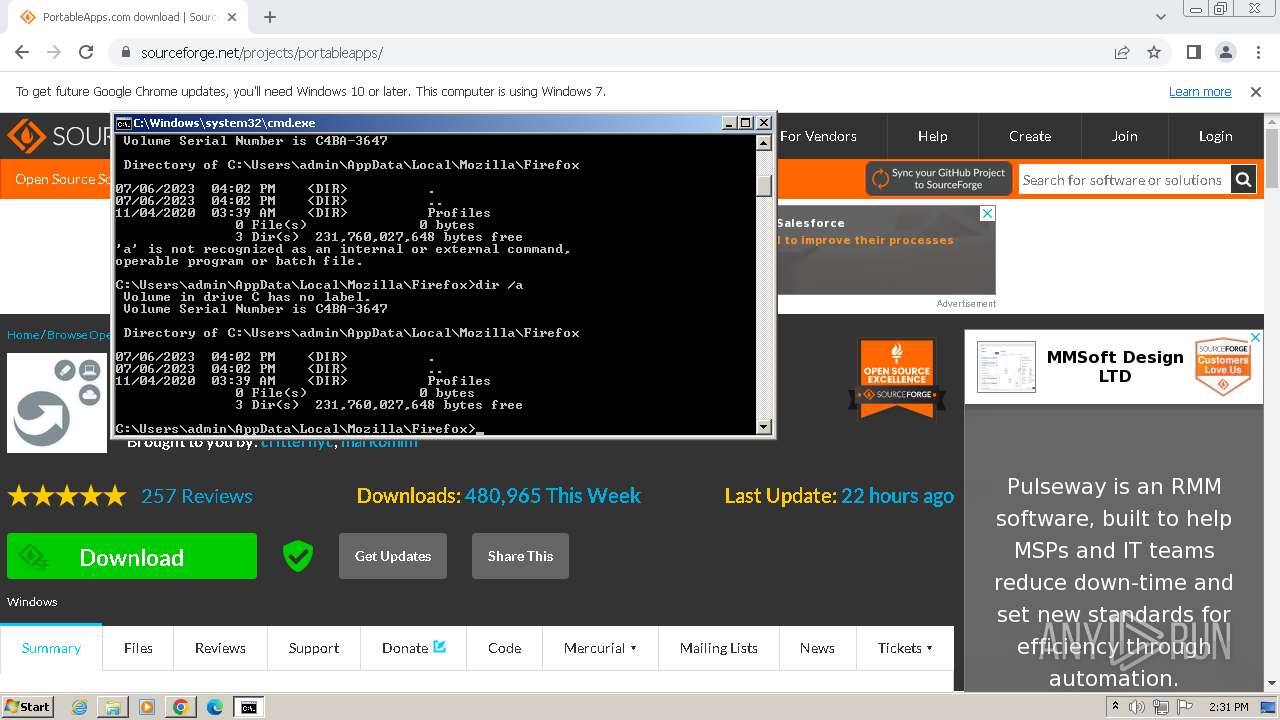Screen dimensions: 1280x720
Task: Open Microsoft Edge from the taskbar
Action: click(x=215, y=707)
